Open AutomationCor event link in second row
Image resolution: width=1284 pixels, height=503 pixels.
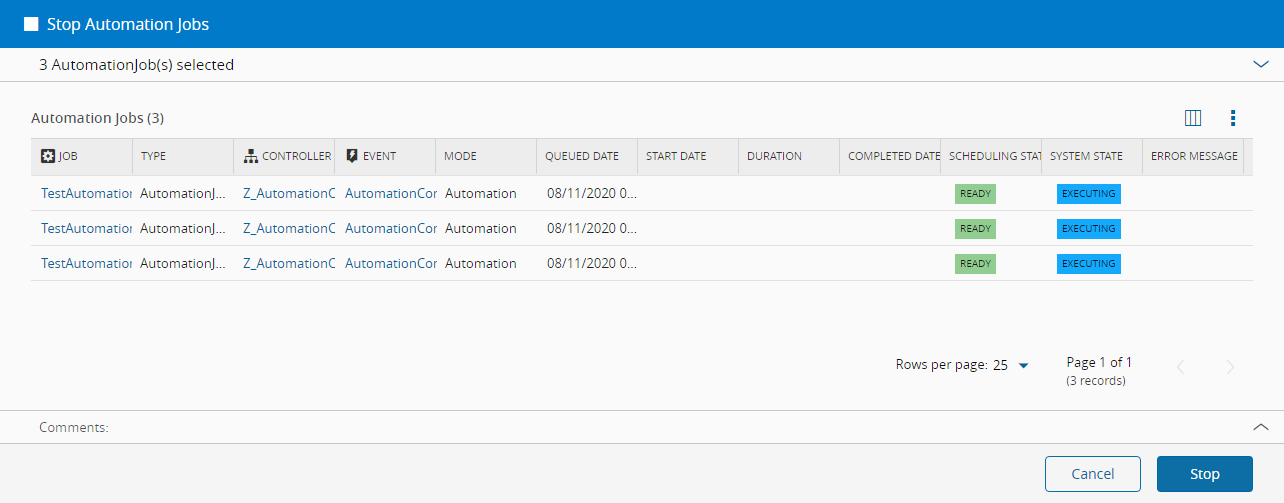click(391, 228)
